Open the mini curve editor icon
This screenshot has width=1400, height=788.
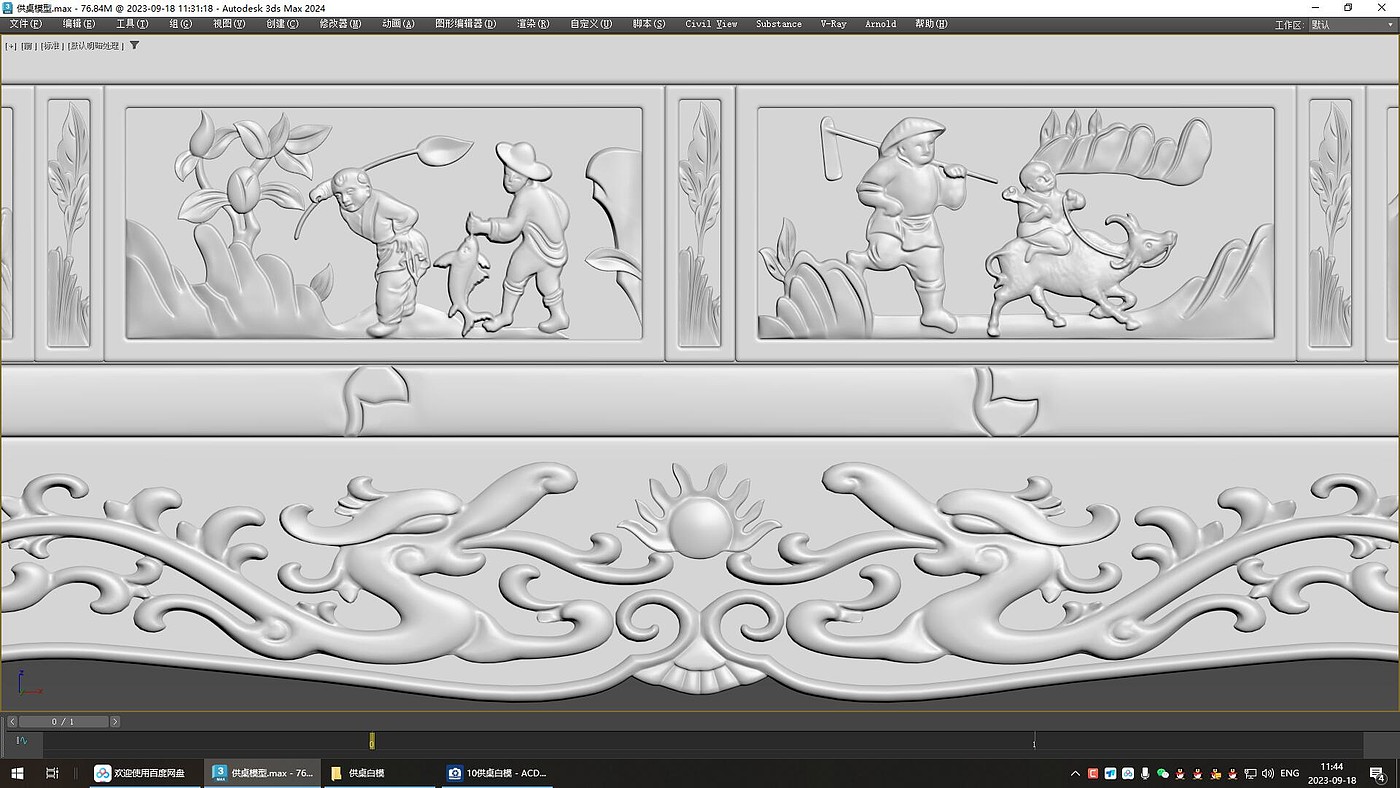tap(23, 741)
